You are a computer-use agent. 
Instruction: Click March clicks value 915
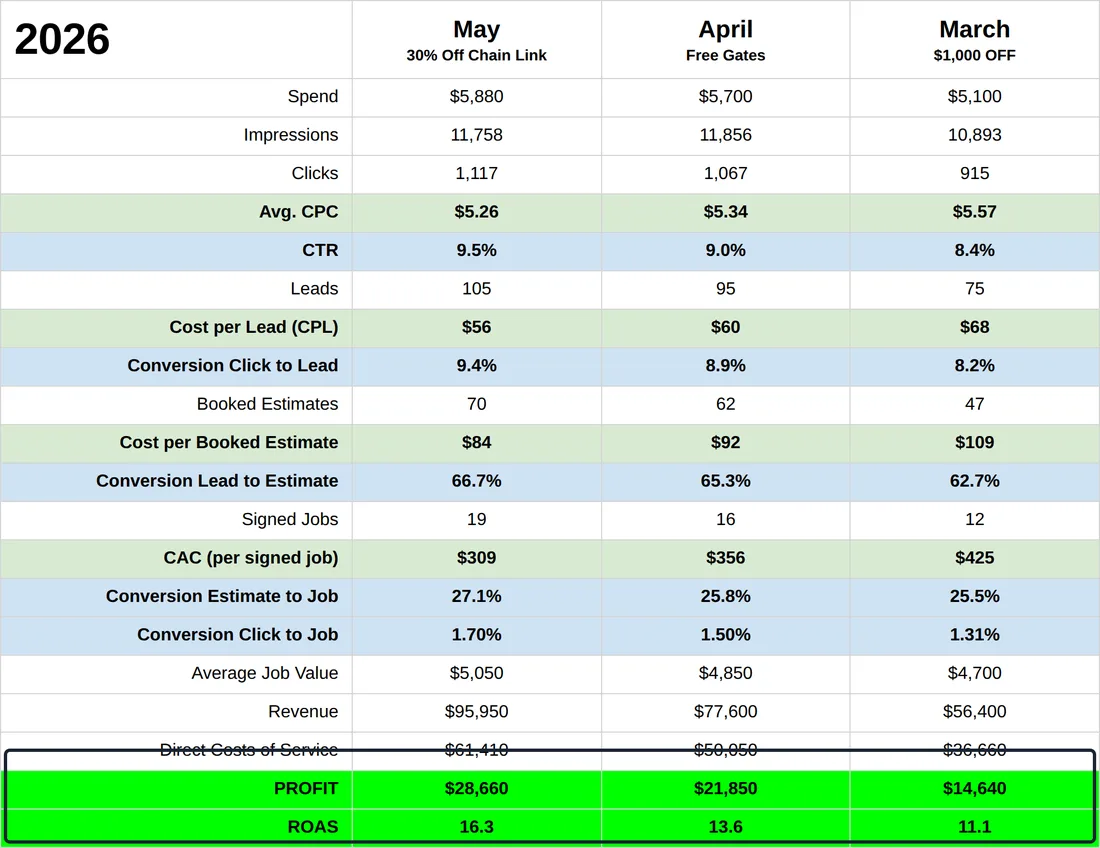pyautogui.click(x=974, y=173)
